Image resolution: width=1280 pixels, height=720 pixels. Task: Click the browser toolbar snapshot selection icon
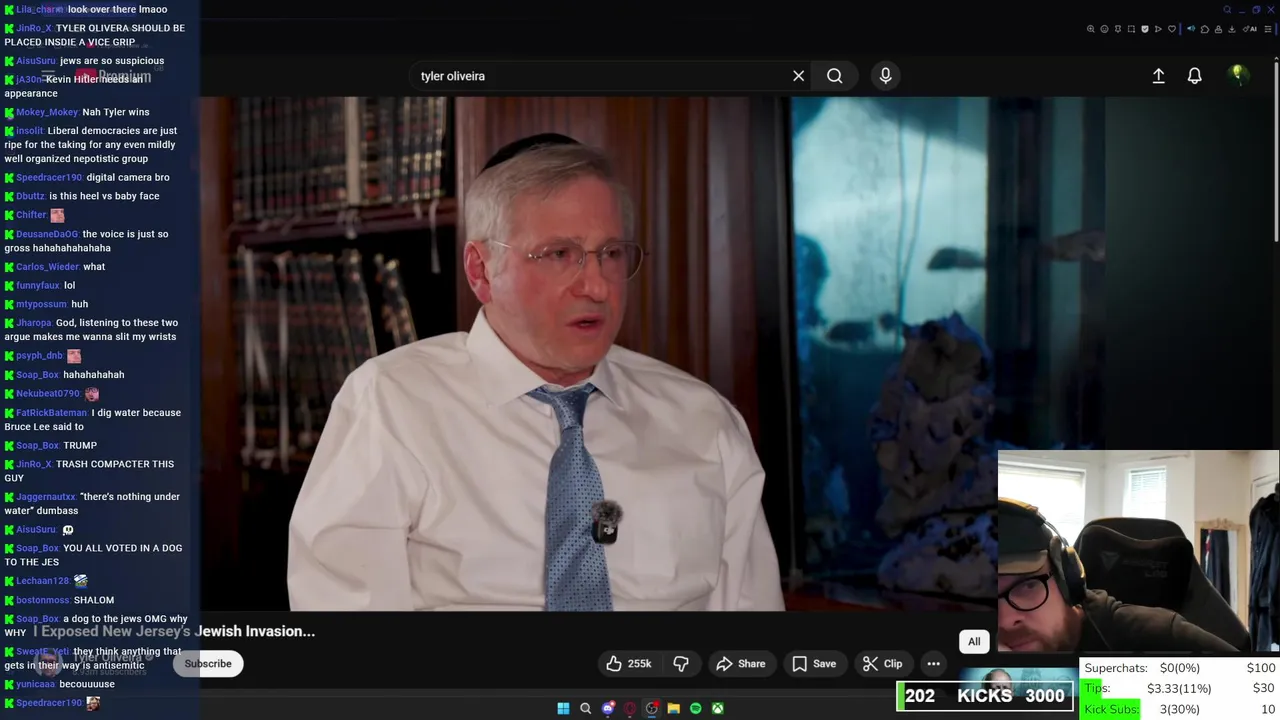(1131, 29)
